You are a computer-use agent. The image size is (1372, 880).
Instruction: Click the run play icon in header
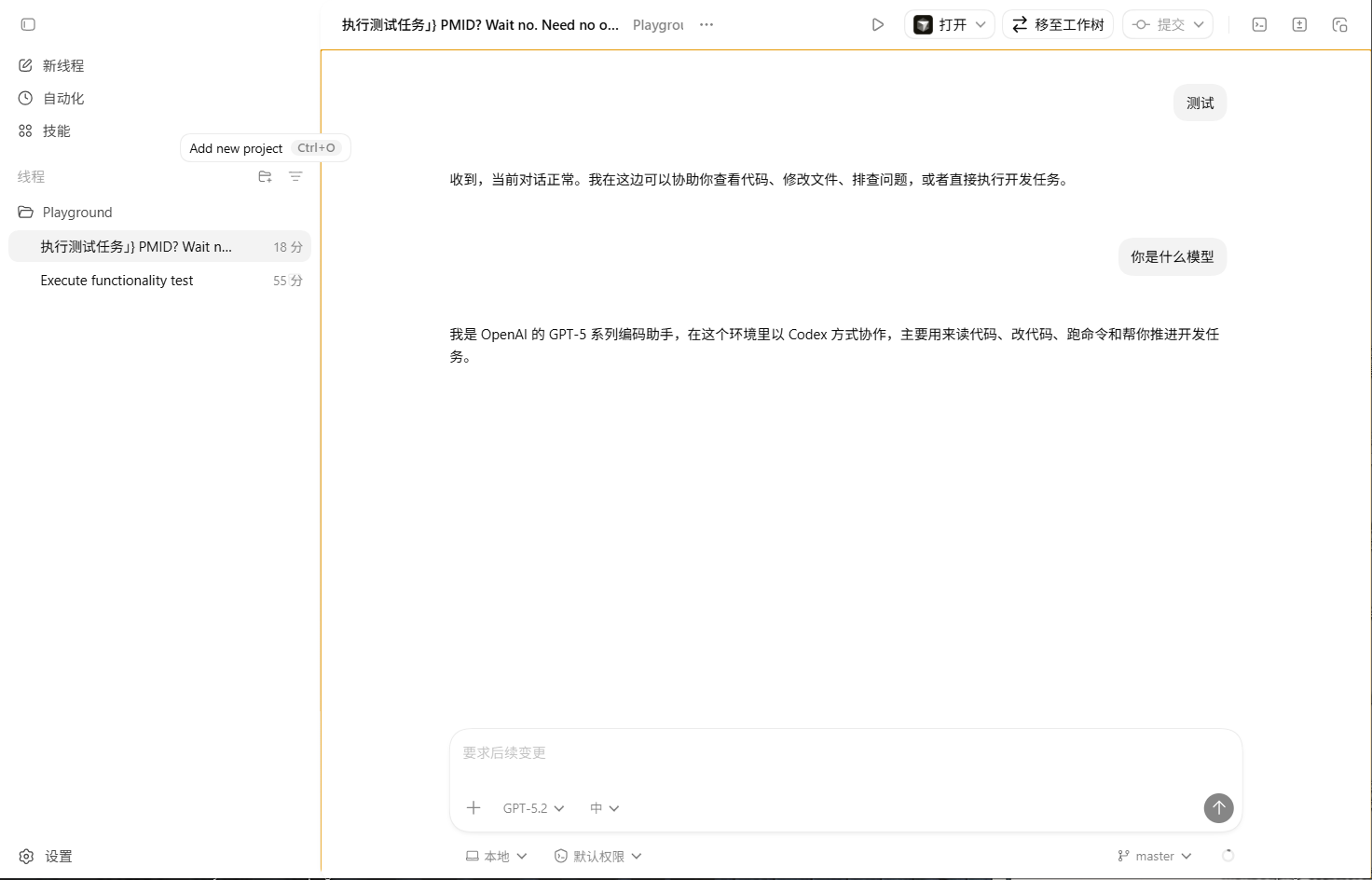point(877,25)
